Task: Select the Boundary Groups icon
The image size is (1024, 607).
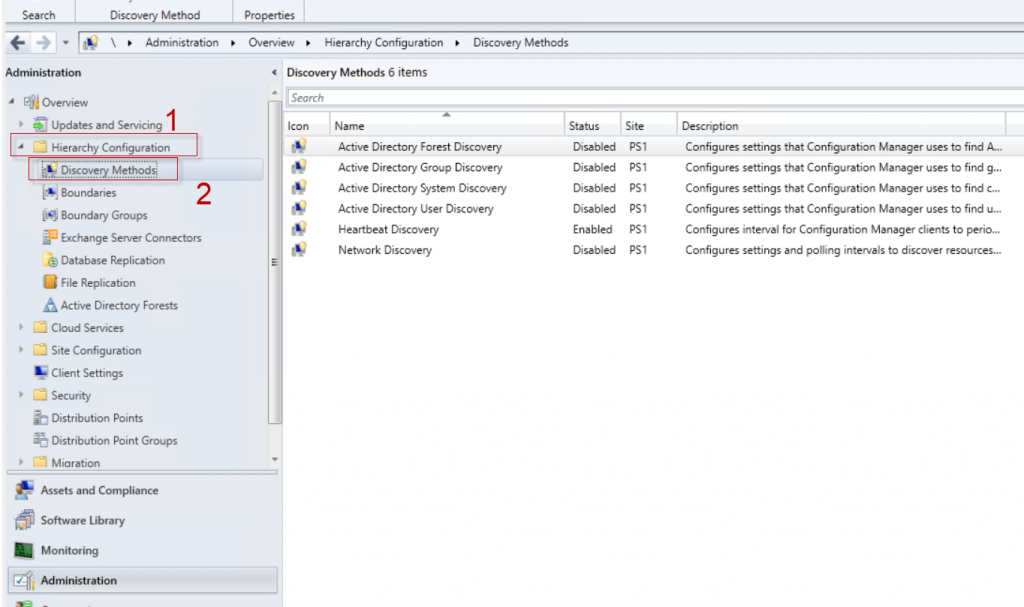Action: pos(50,214)
